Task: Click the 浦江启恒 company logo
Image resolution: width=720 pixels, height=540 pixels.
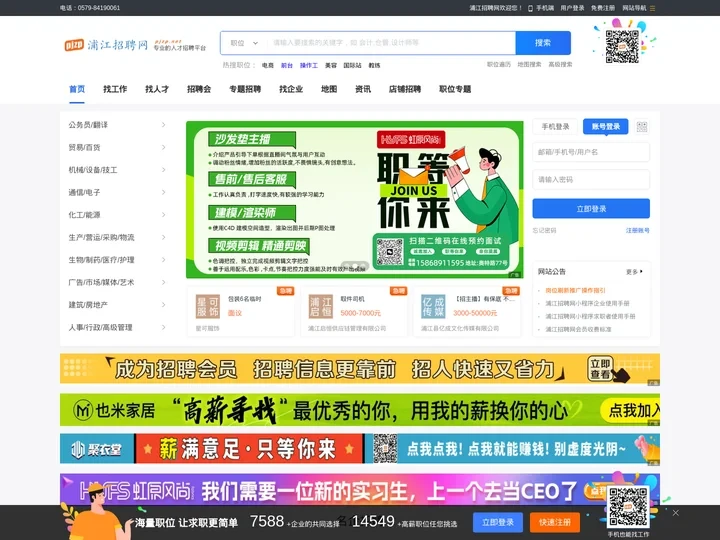Action: pyautogui.click(x=321, y=307)
